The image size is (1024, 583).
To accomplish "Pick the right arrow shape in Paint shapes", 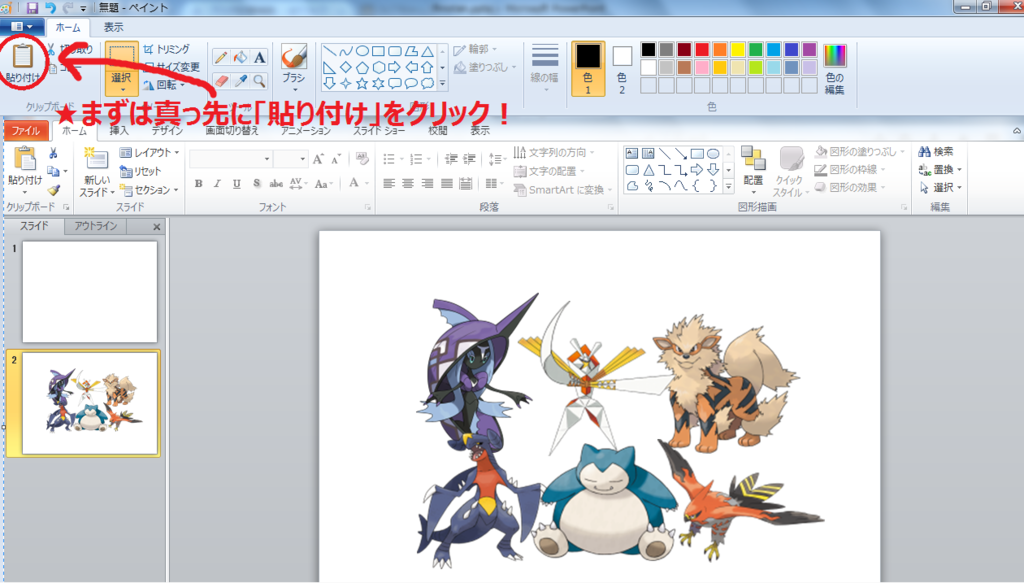I will click(394, 67).
